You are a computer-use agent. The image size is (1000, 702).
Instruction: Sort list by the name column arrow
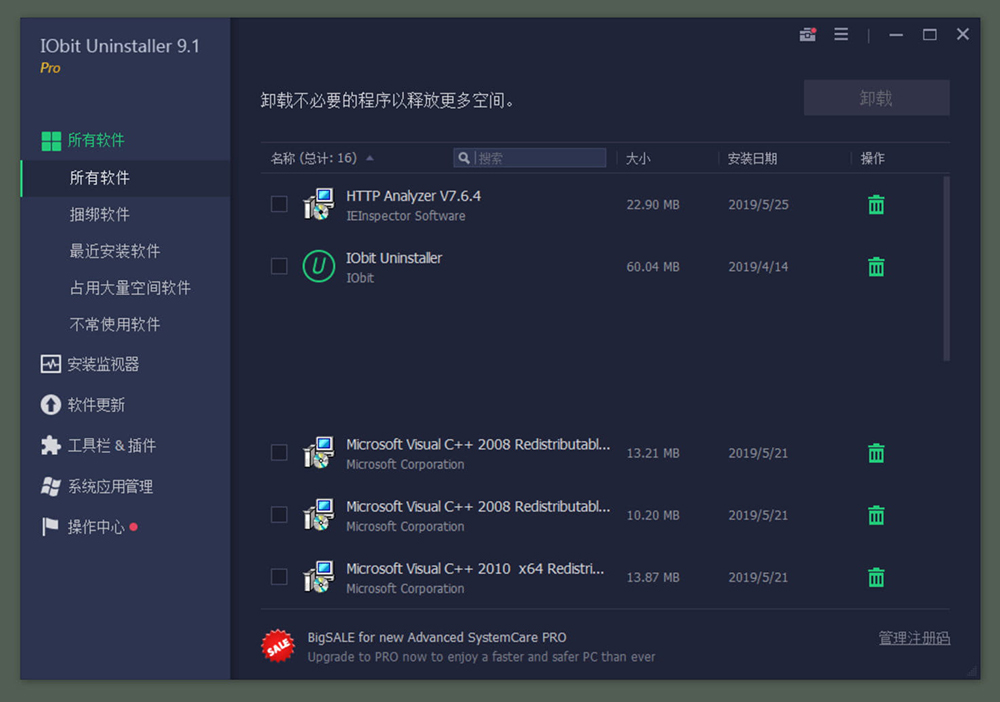tap(370, 158)
